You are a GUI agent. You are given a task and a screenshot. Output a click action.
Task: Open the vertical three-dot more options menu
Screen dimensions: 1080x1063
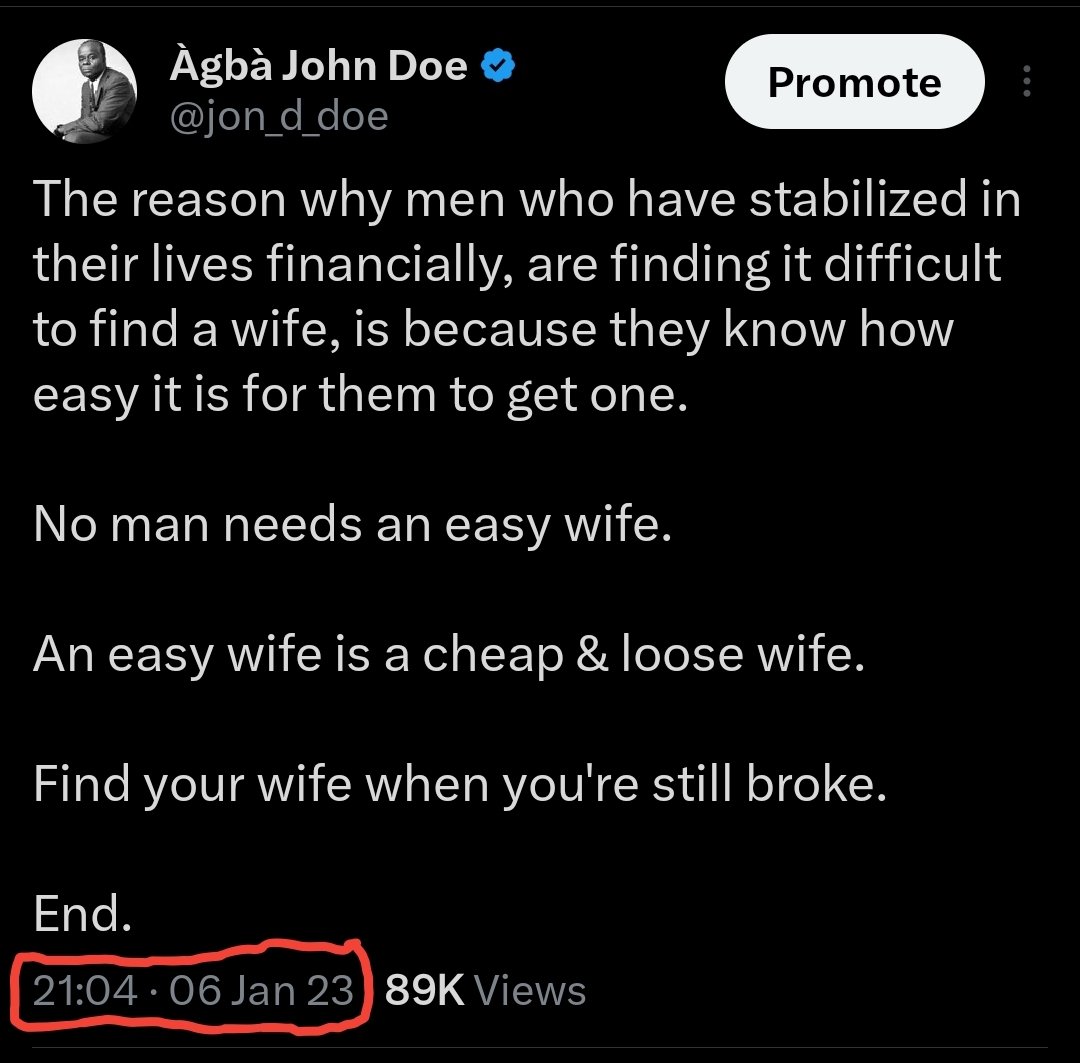tap(1026, 81)
